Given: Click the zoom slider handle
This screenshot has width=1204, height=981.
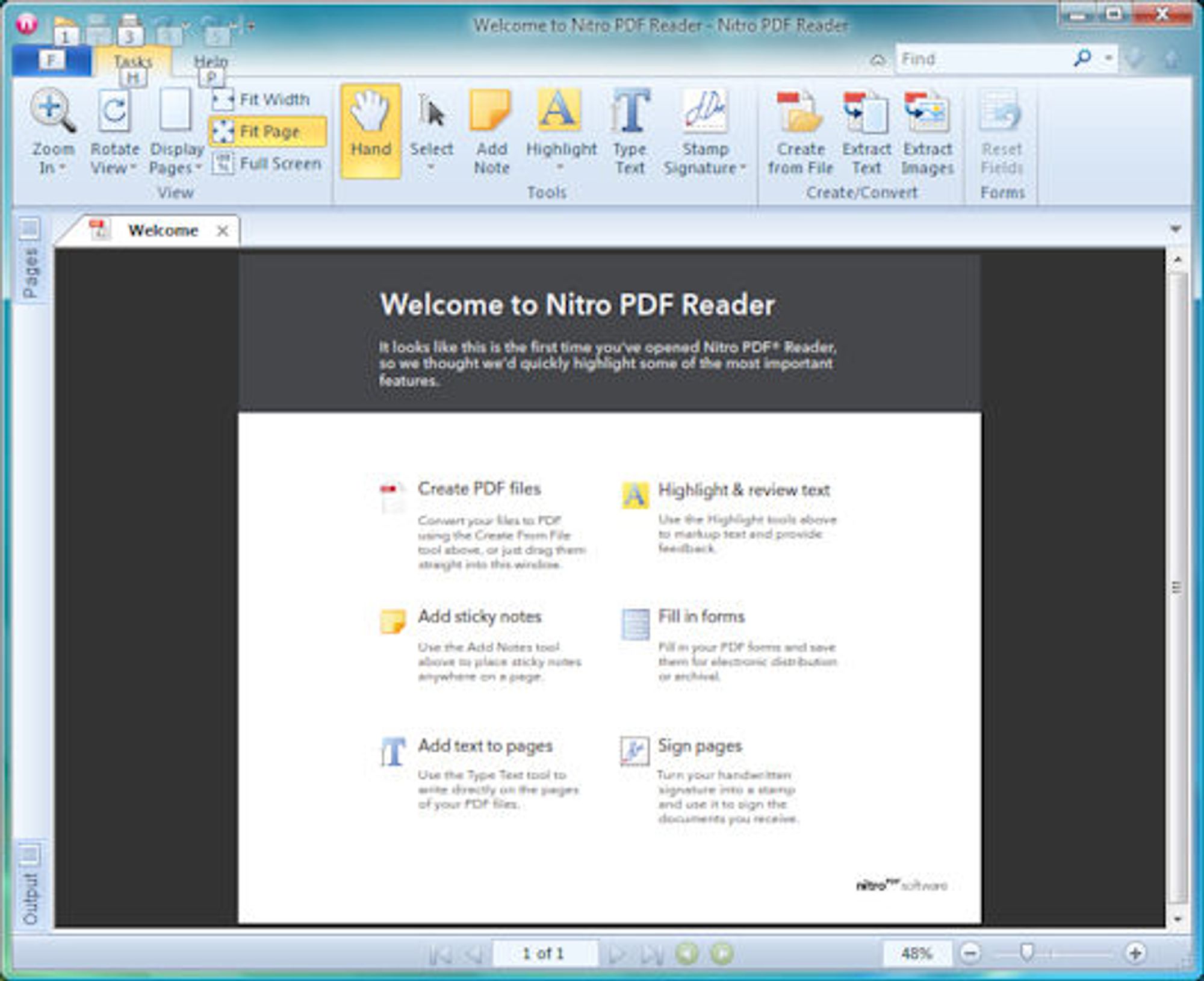Looking at the screenshot, I should [1027, 952].
